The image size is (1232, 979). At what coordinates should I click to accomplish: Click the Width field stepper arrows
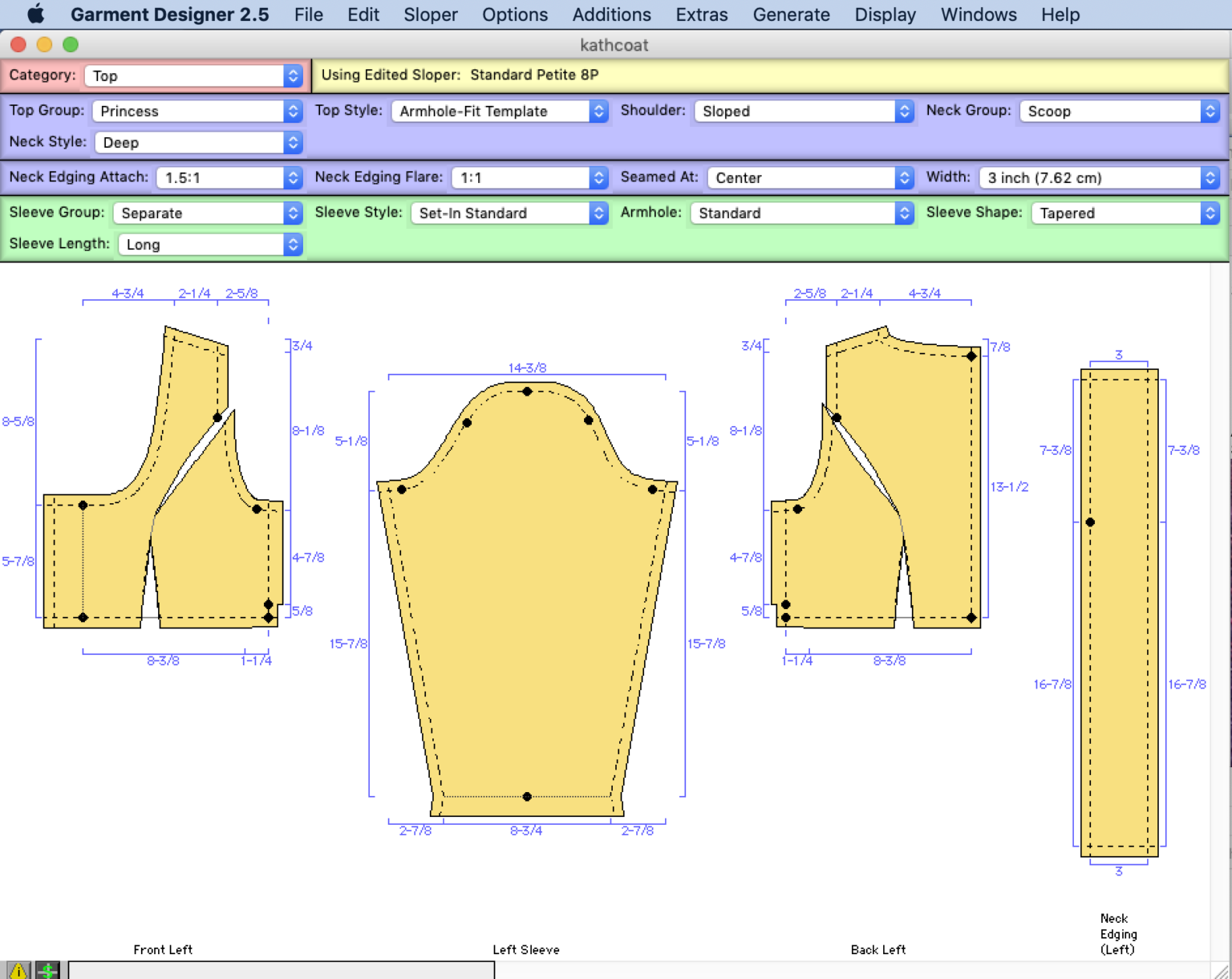pyautogui.click(x=1211, y=177)
